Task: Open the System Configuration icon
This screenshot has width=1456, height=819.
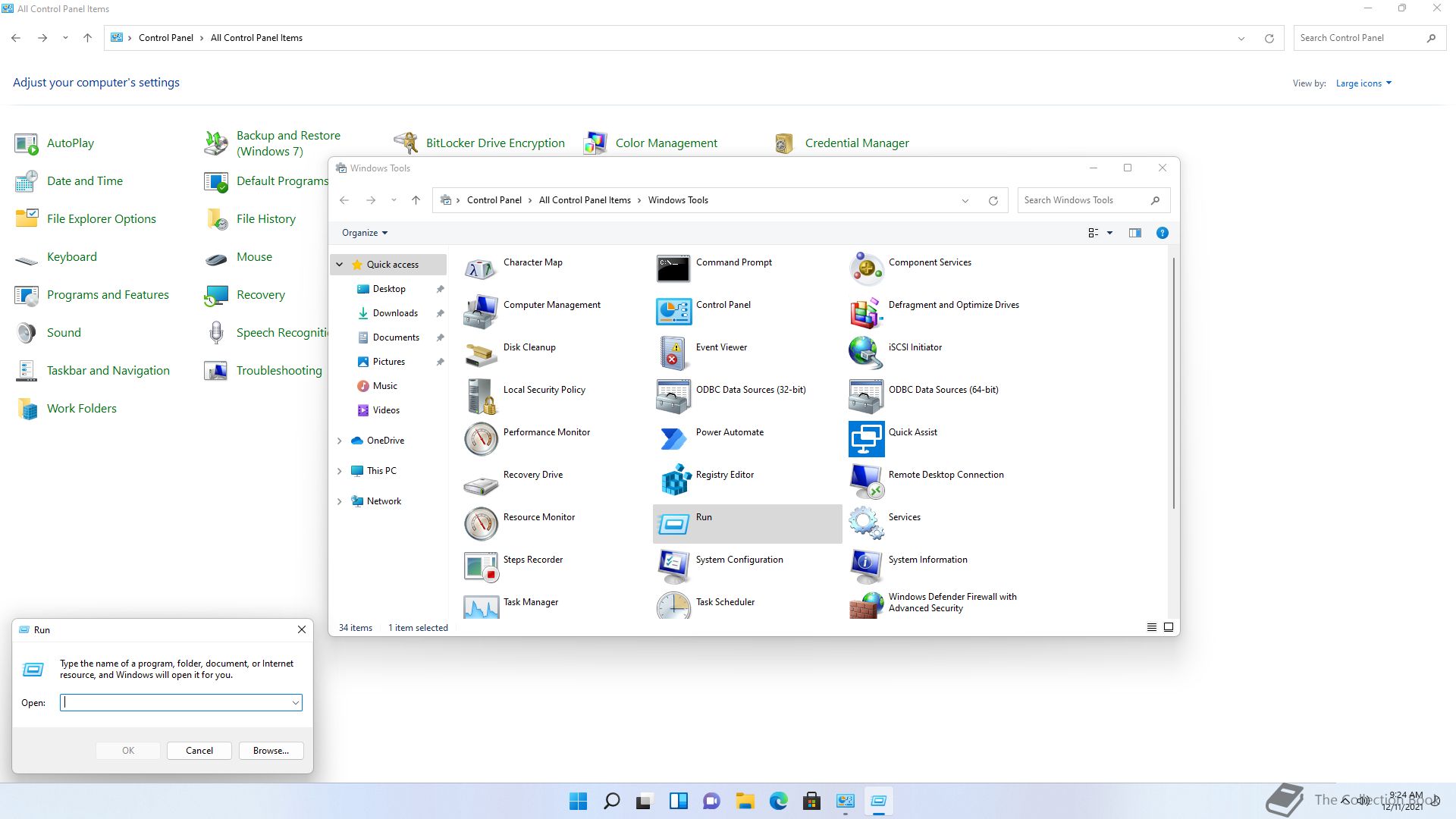Action: click(x=673, y=566)
